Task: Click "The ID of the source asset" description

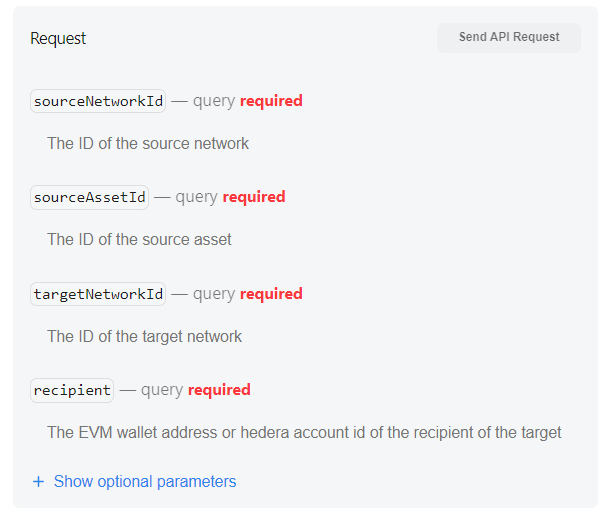Action: (139, 240)
